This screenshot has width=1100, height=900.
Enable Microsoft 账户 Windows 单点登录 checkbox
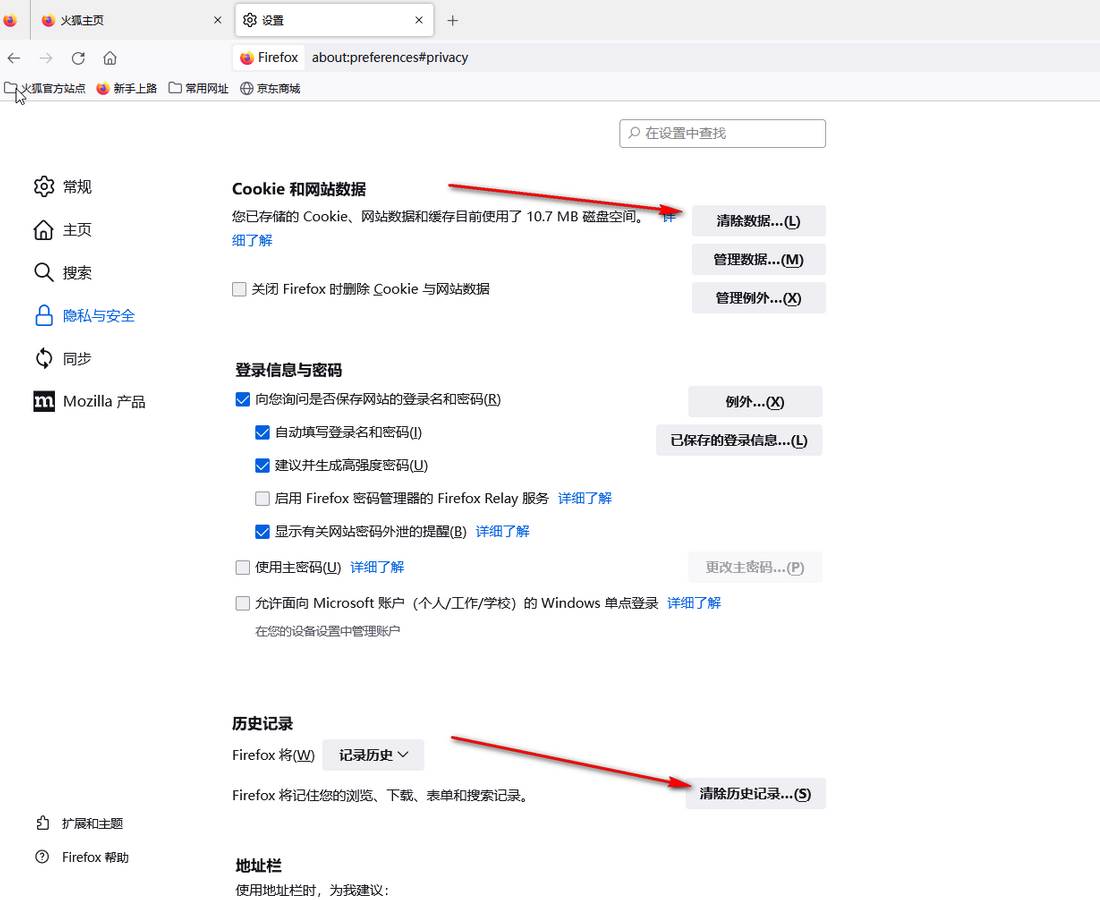click(x=243, y=603)
